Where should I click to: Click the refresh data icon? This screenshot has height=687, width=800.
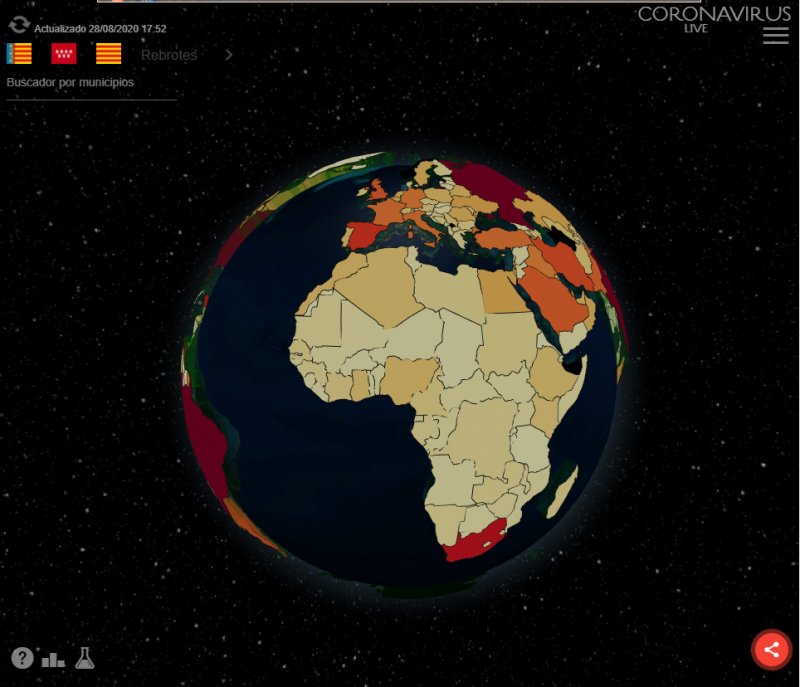pos(19,25)
